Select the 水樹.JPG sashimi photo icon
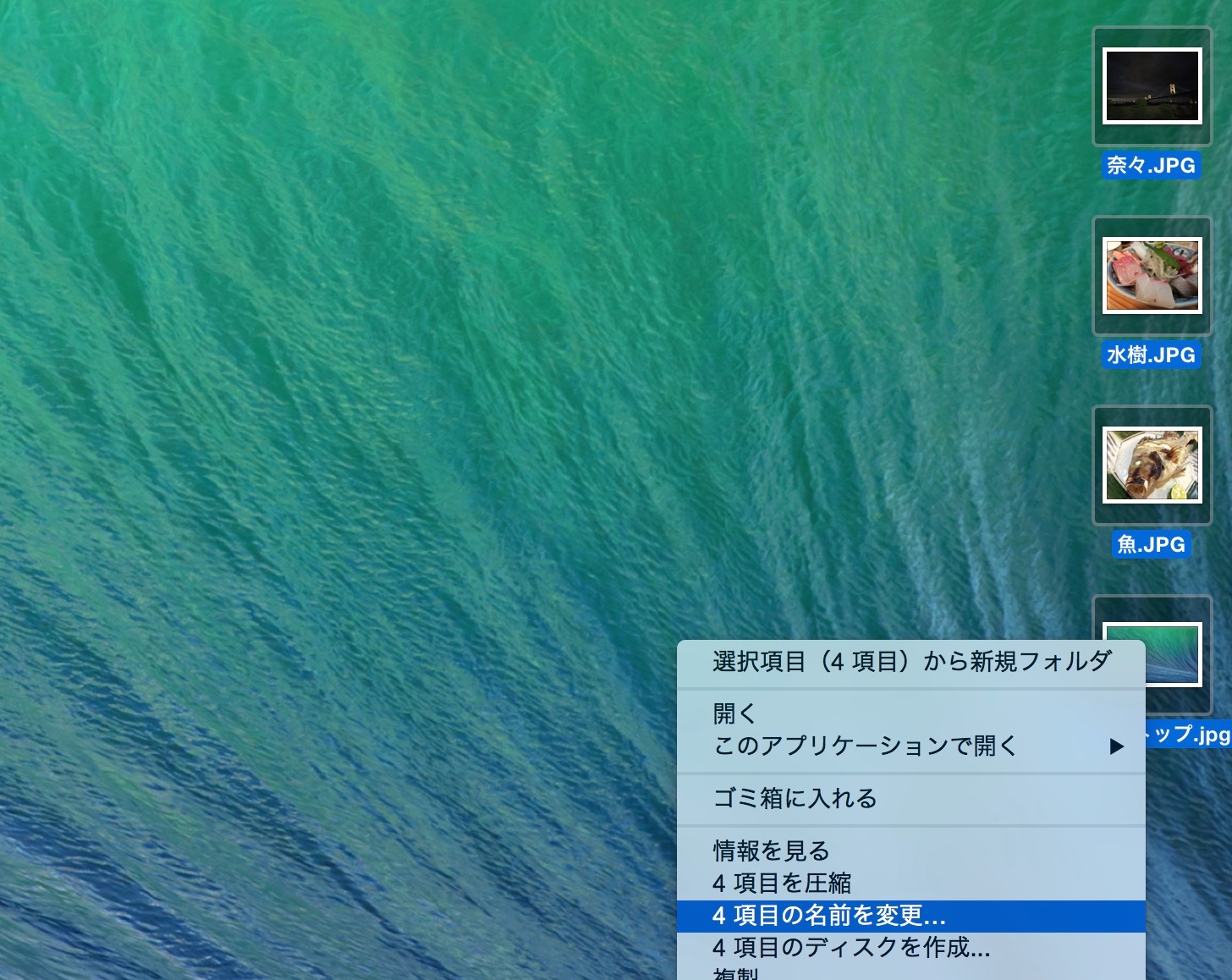1232x980 pixels. click(x=1152, y=276)
